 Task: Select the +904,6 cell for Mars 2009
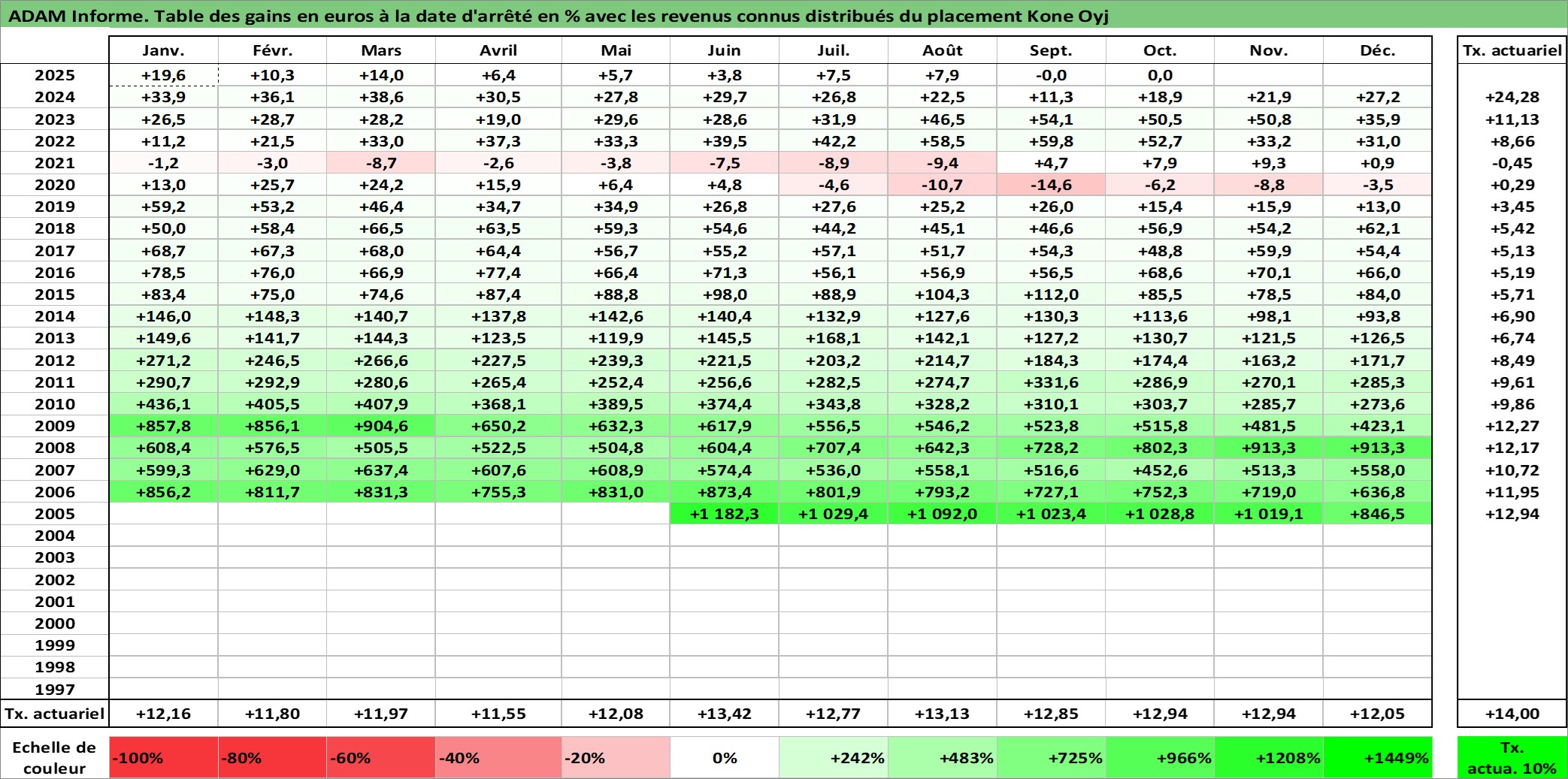pyautogui.click(x=381, y=426)
